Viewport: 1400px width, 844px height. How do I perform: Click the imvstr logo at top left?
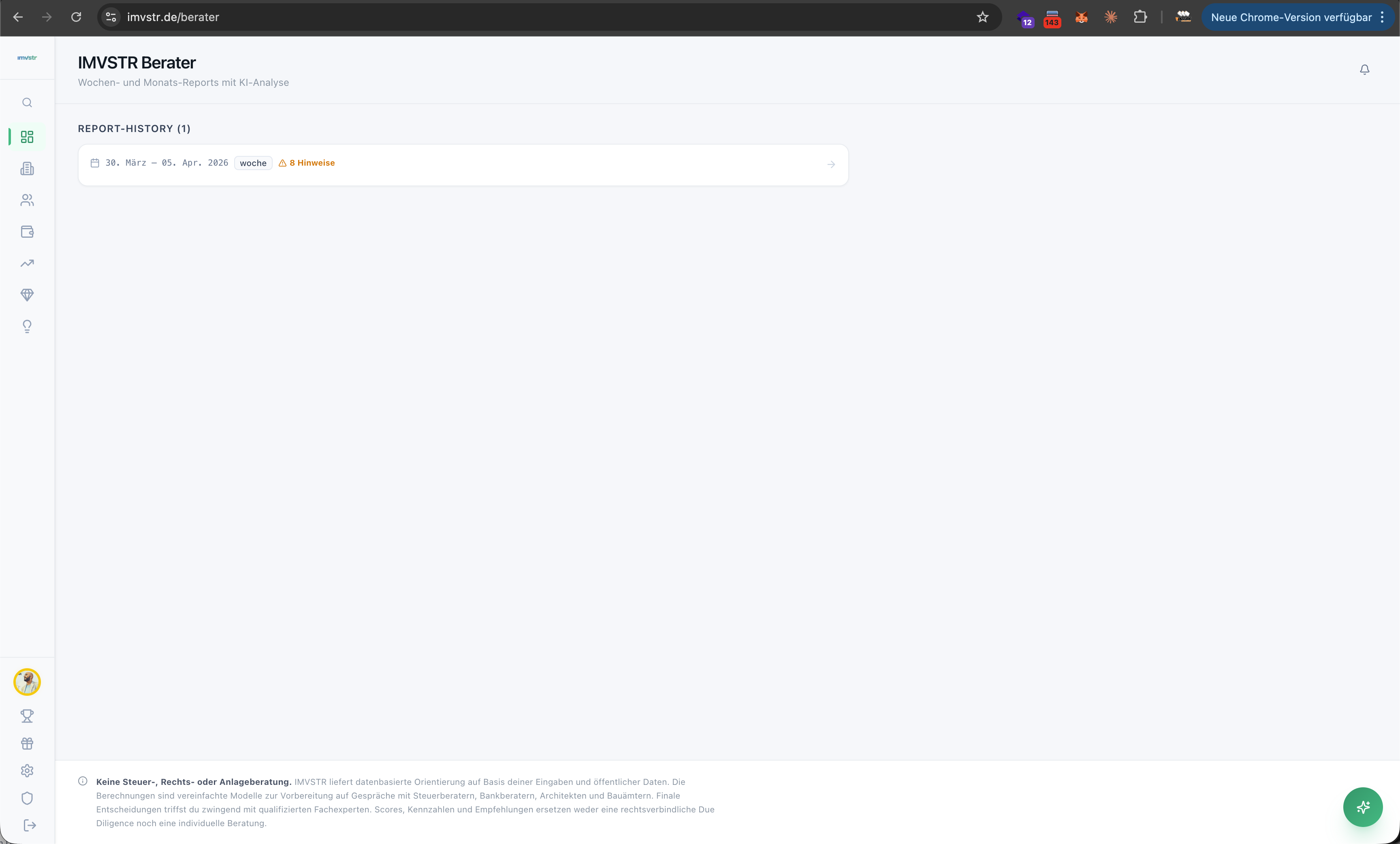(x=27, y=58)
